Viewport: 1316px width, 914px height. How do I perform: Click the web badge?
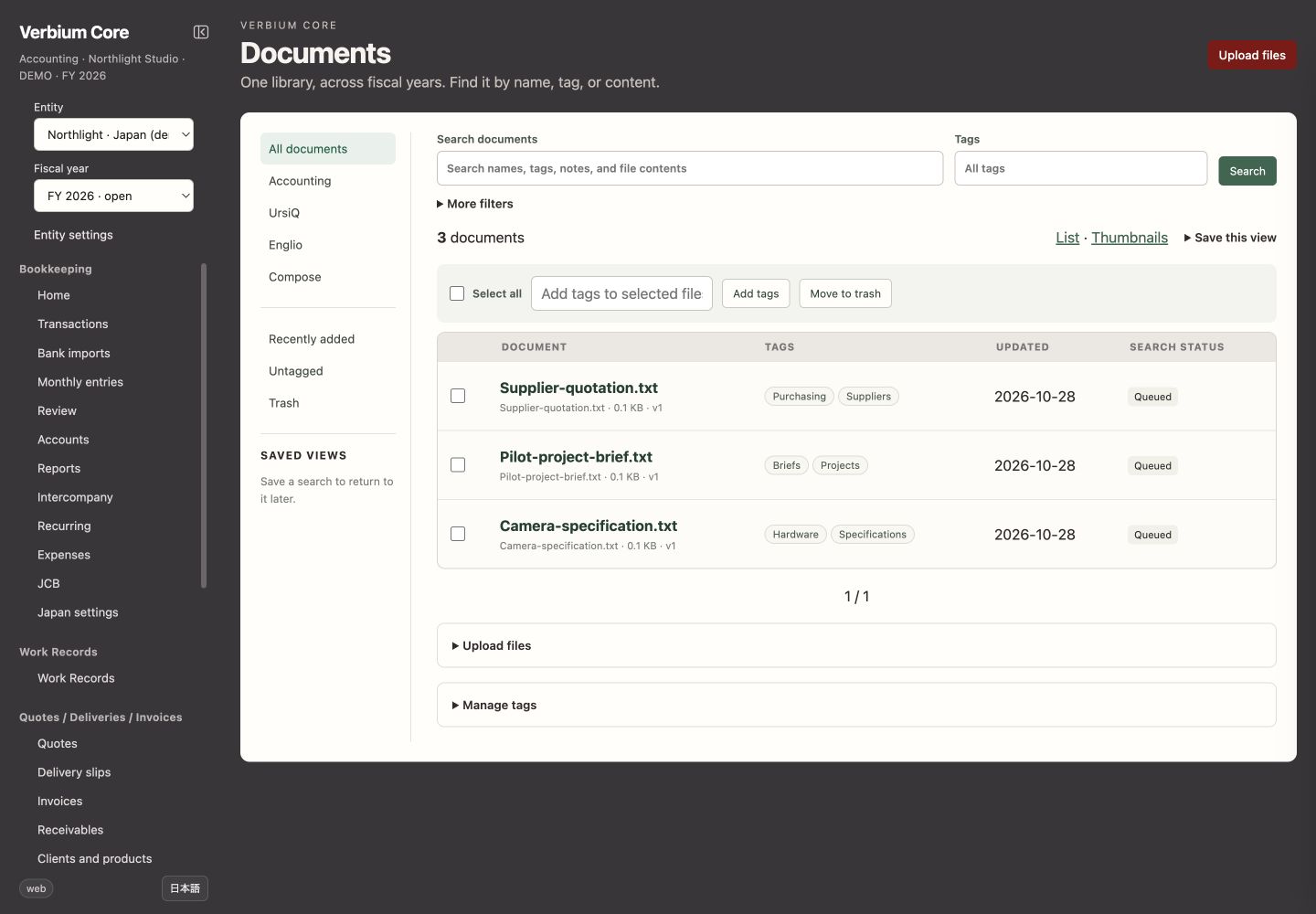(37, 888)
